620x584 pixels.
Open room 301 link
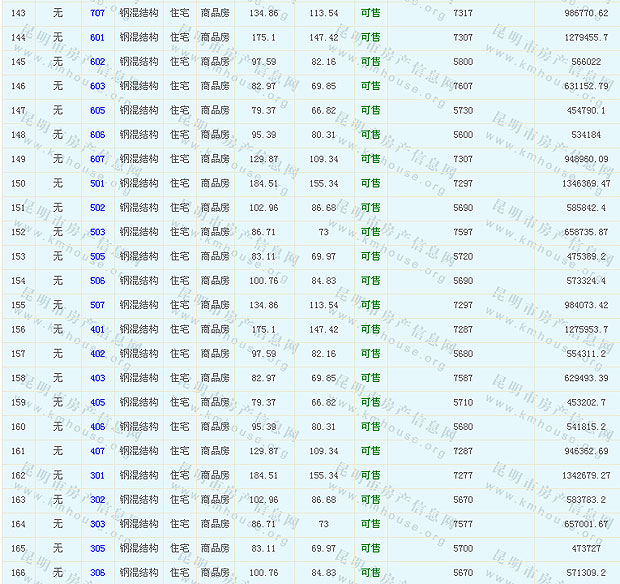click(97, 475)
